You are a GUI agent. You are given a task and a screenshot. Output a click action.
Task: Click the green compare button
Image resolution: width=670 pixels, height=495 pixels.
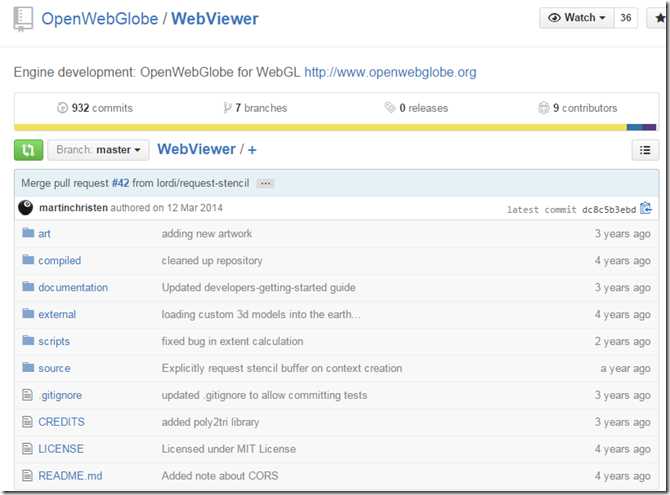coord(28,150)
